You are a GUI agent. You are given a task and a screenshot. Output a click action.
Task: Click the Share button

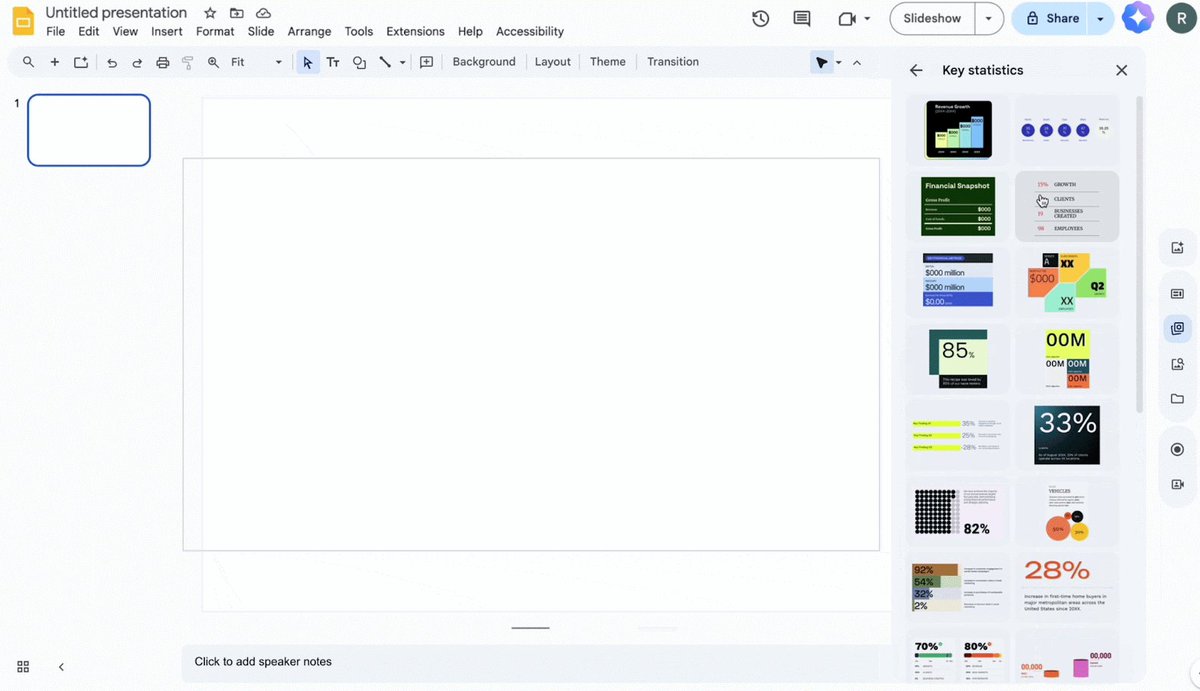[1056, 18]
